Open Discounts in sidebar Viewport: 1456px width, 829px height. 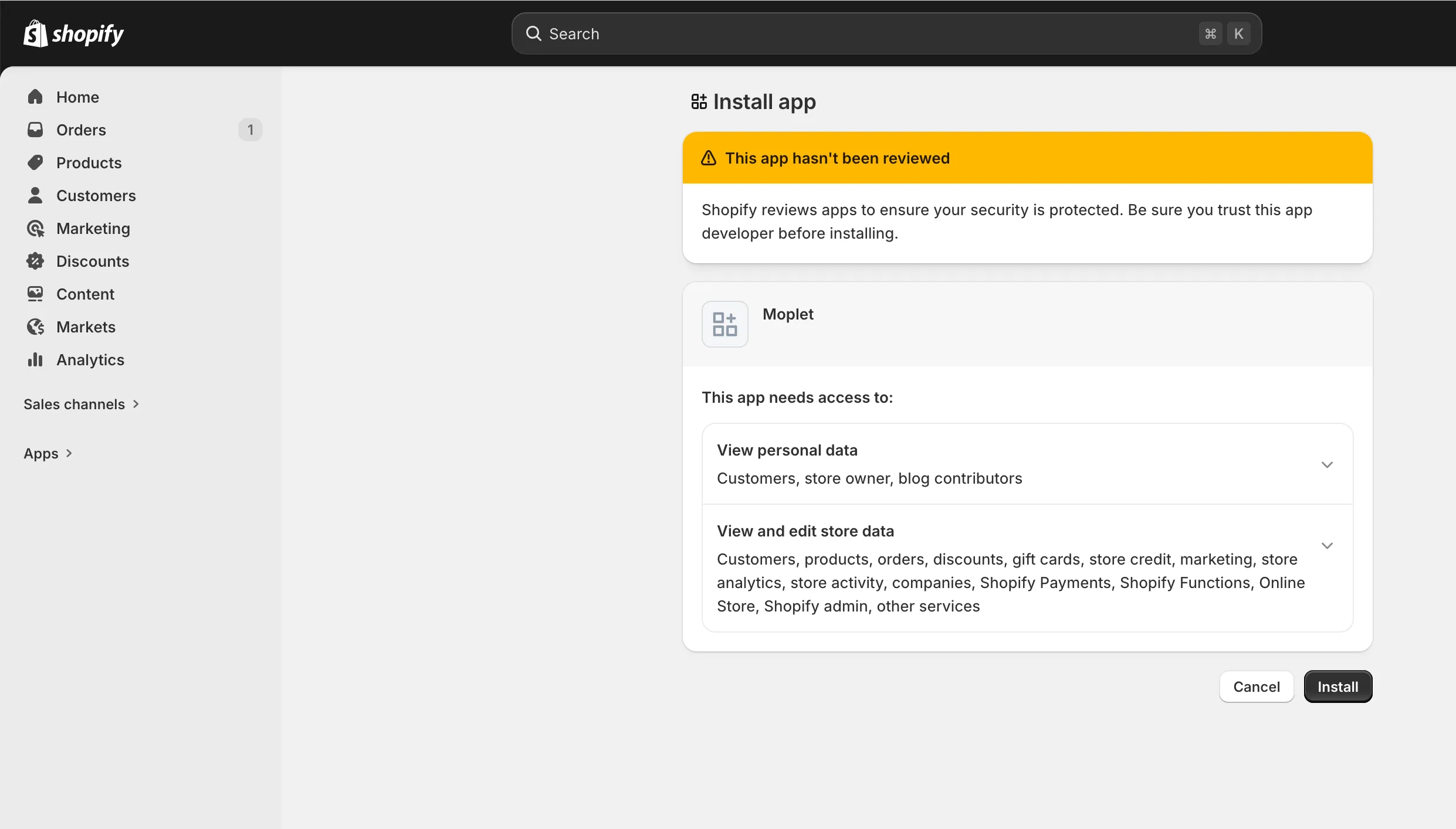tap(141, 261)
